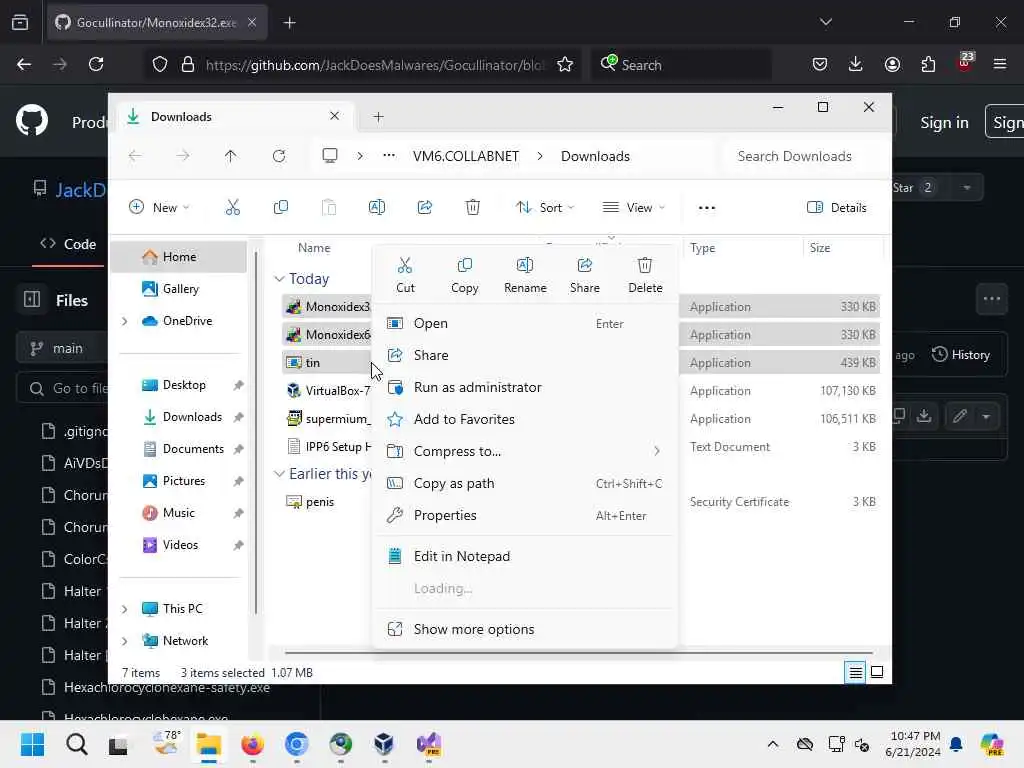Click Sign in on GitHub page

pyautogui.click(x=944, y=123)
